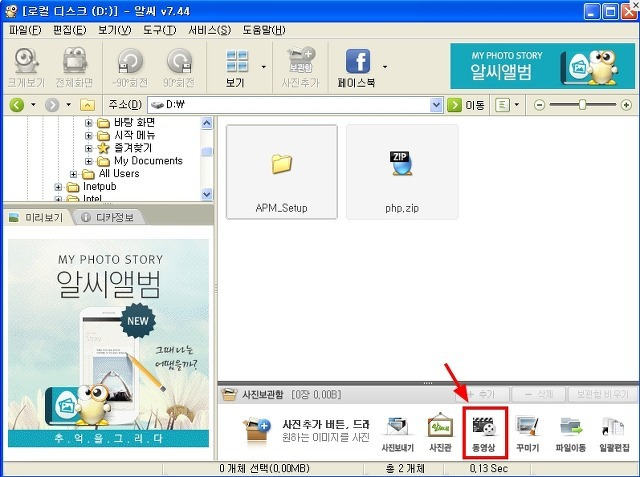The width and height of the screenshot is (640, 477).
Task: Expand the 즐겨찾기 tree node
Action: pos(89,148)
